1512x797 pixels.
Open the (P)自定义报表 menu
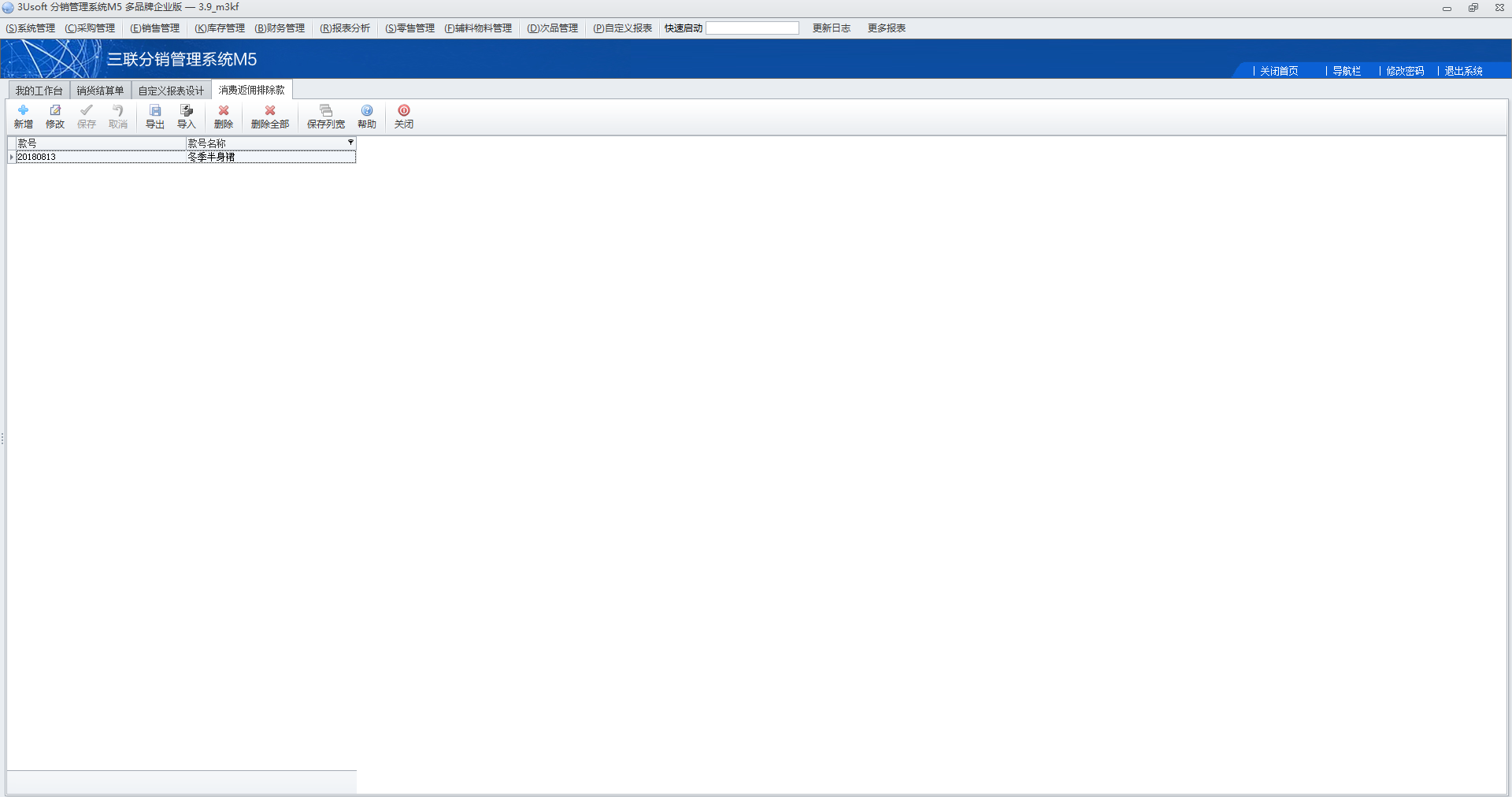[x=623, y=28]
